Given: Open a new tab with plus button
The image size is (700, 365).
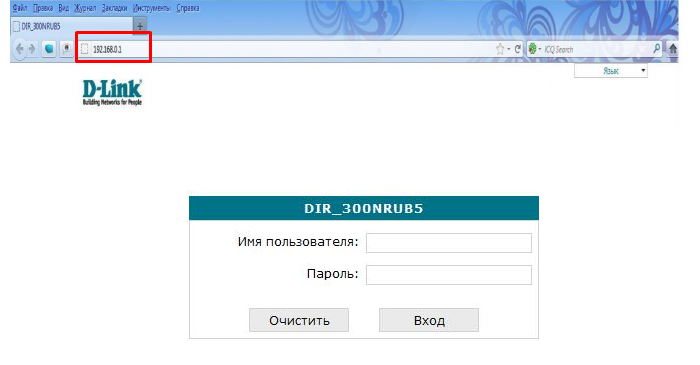Looking at the screenshot, I should click(140, 26).
